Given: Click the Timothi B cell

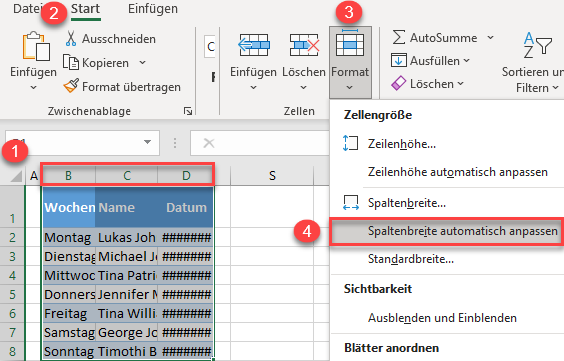Looking at the screenshot, I should 127,351.
